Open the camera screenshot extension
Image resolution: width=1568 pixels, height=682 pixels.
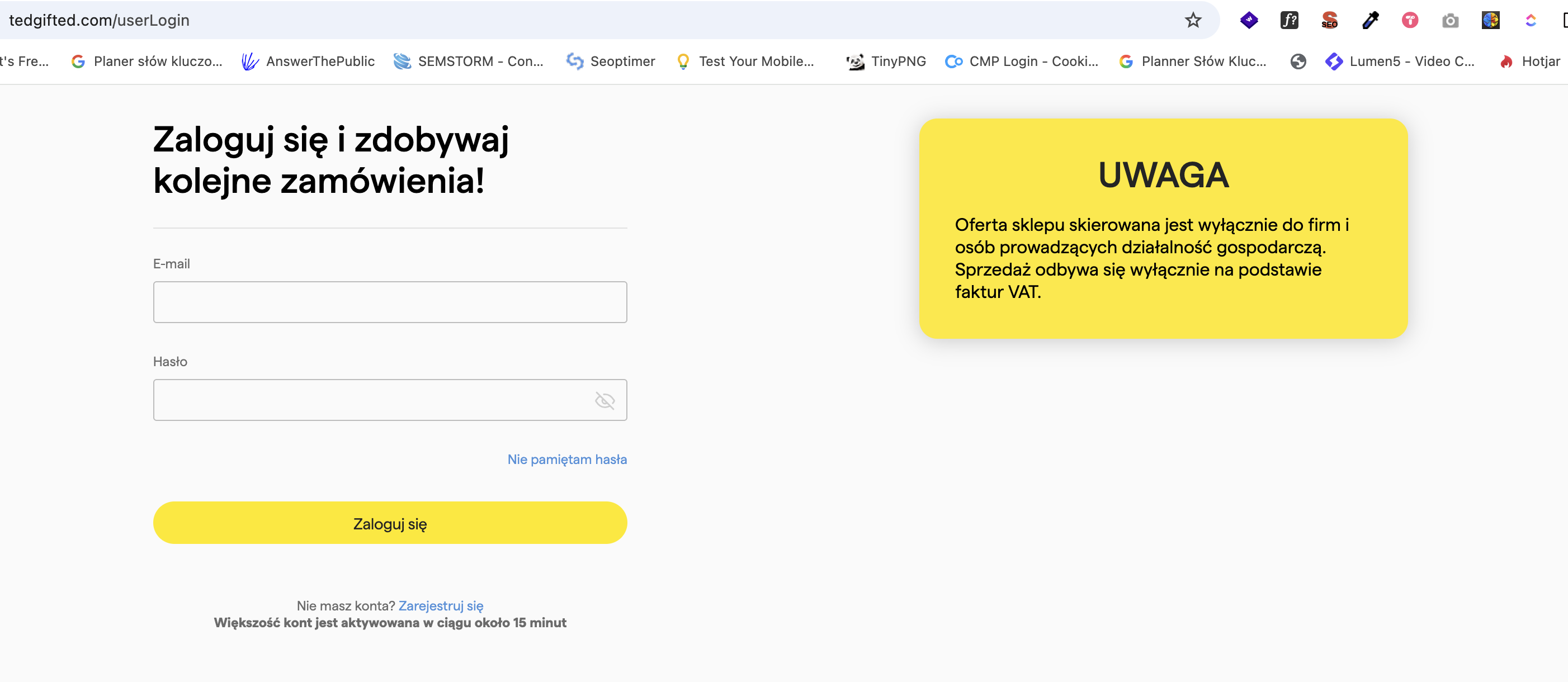tap(1450, 20)
